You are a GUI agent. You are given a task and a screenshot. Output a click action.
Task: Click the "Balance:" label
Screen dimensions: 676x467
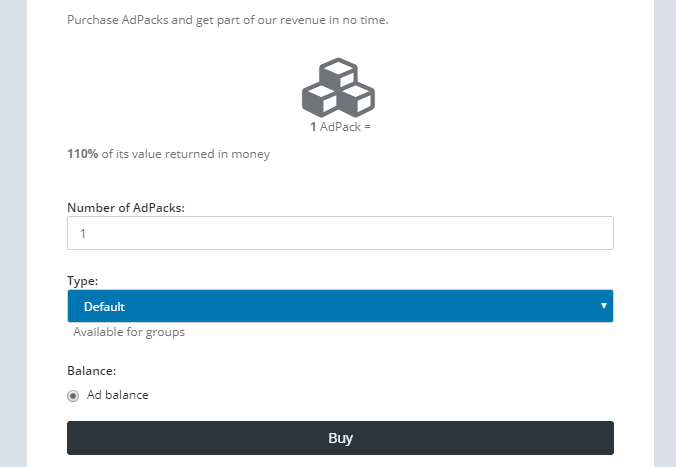point(91,371)
